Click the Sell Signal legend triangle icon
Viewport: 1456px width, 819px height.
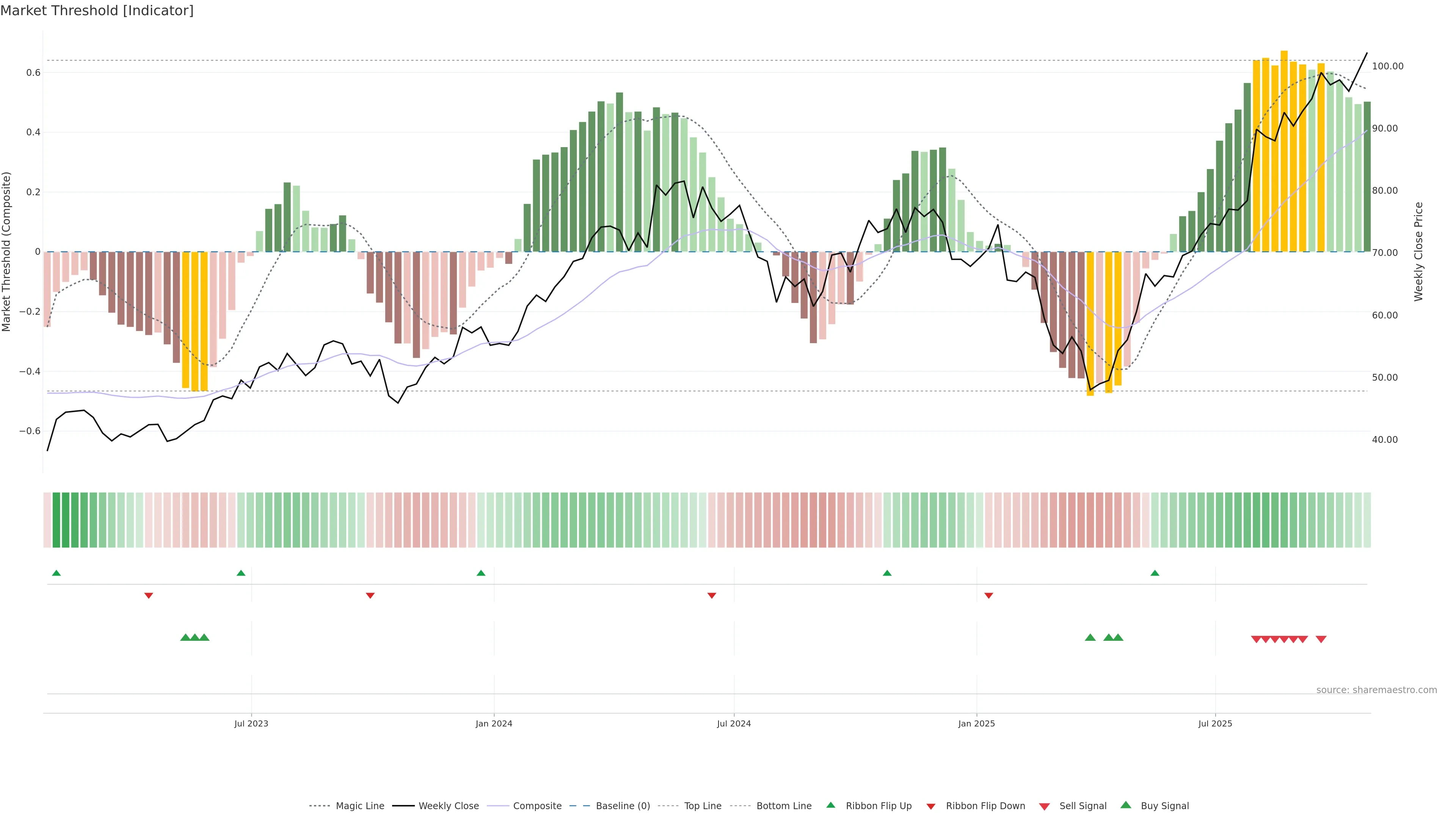pos(1045,806)
